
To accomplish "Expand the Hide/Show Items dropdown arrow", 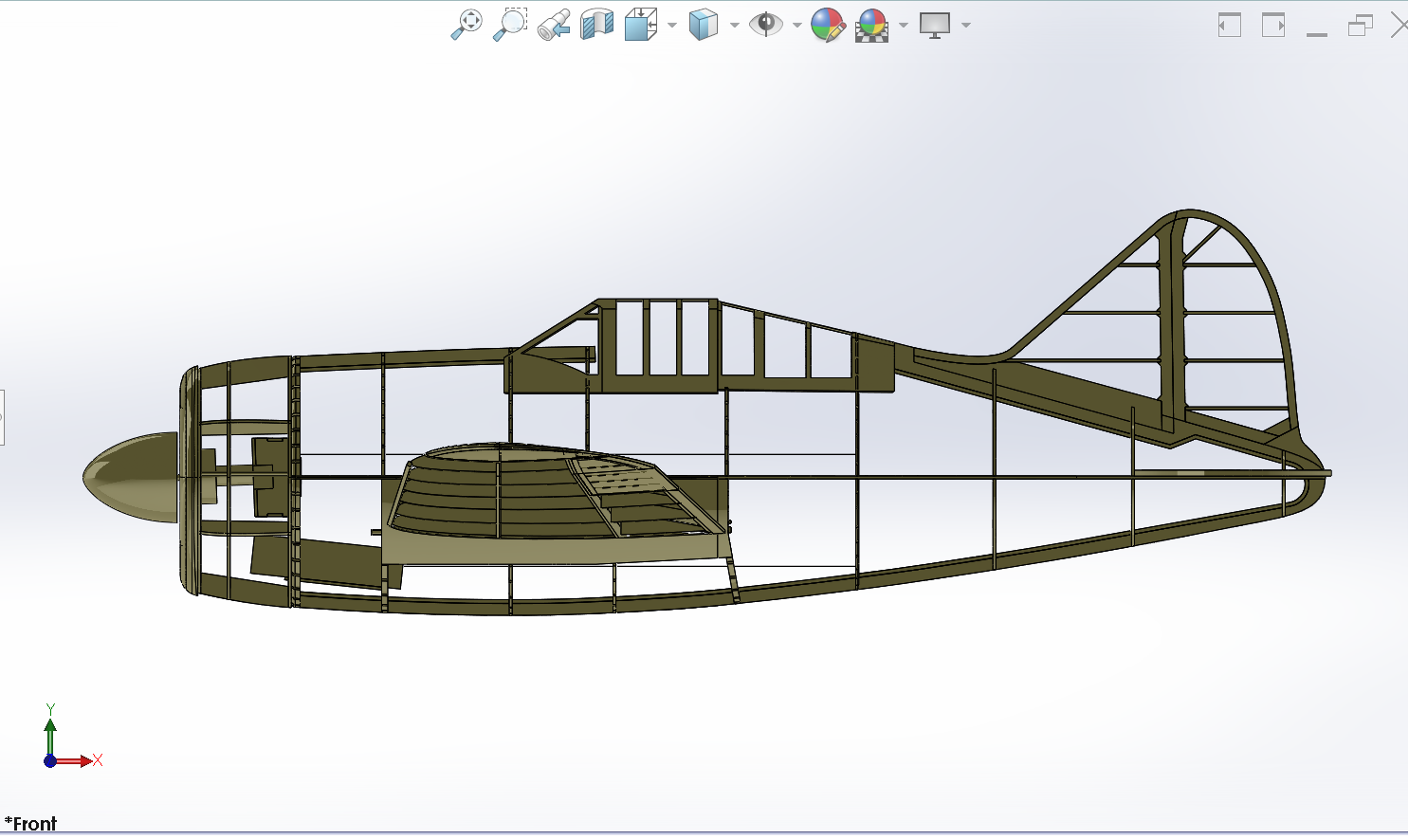I will [797, 25].
